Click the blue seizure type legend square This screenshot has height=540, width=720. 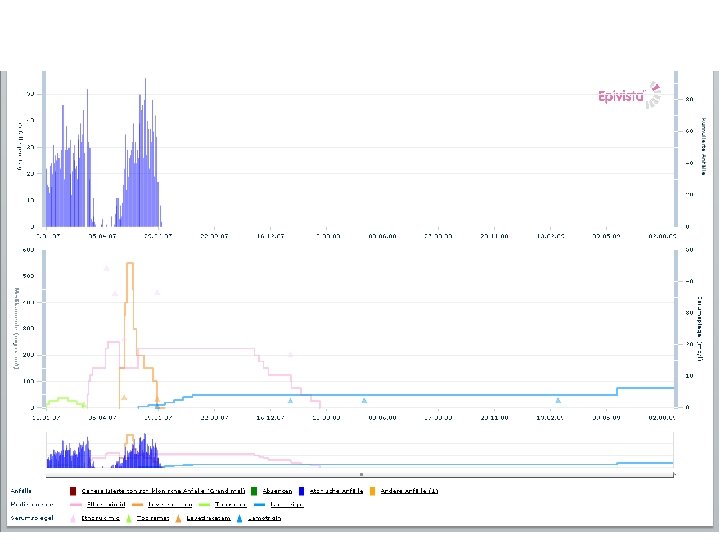(302, 491)
